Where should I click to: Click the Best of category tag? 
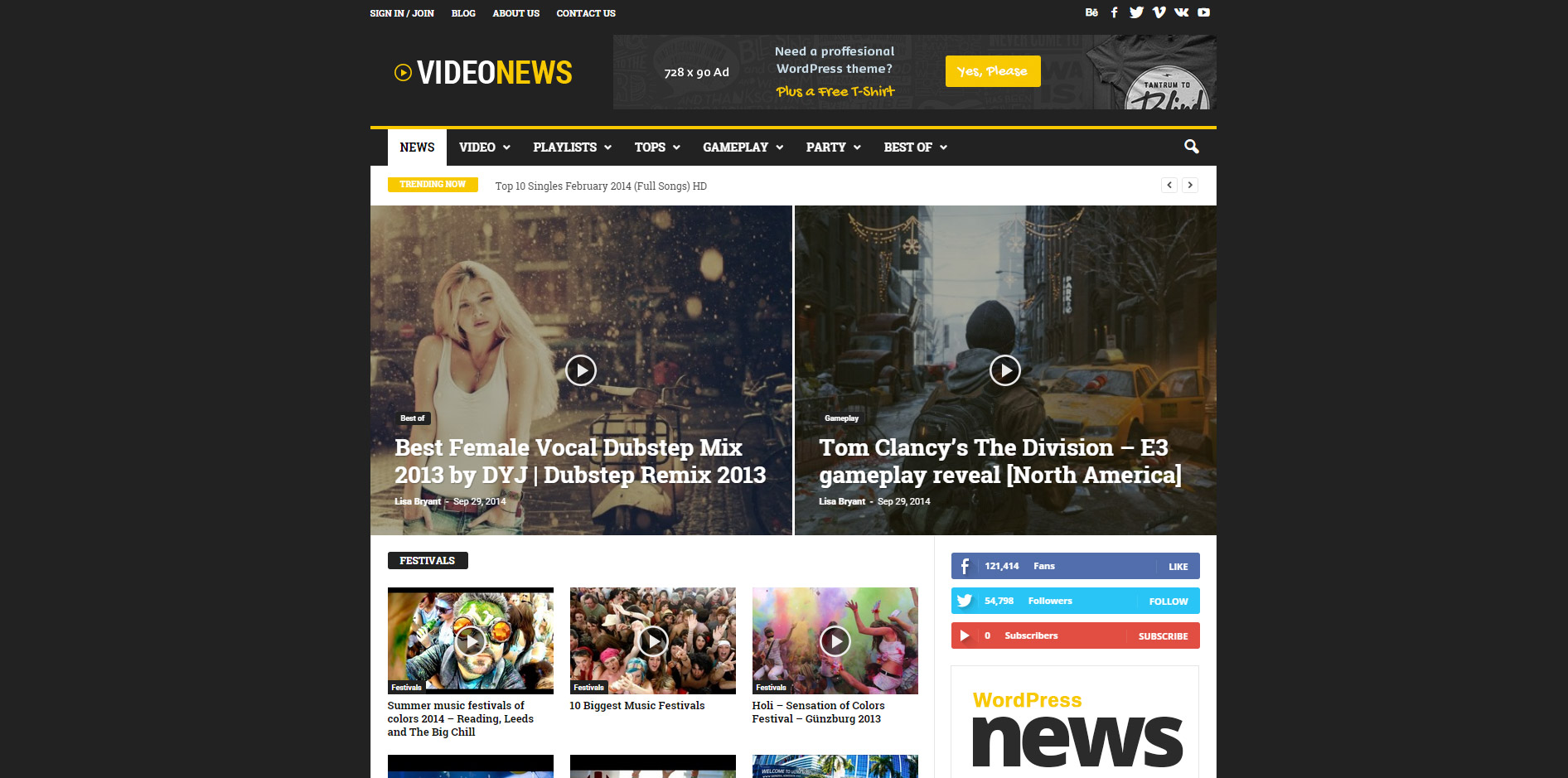(x=412, y=418)
